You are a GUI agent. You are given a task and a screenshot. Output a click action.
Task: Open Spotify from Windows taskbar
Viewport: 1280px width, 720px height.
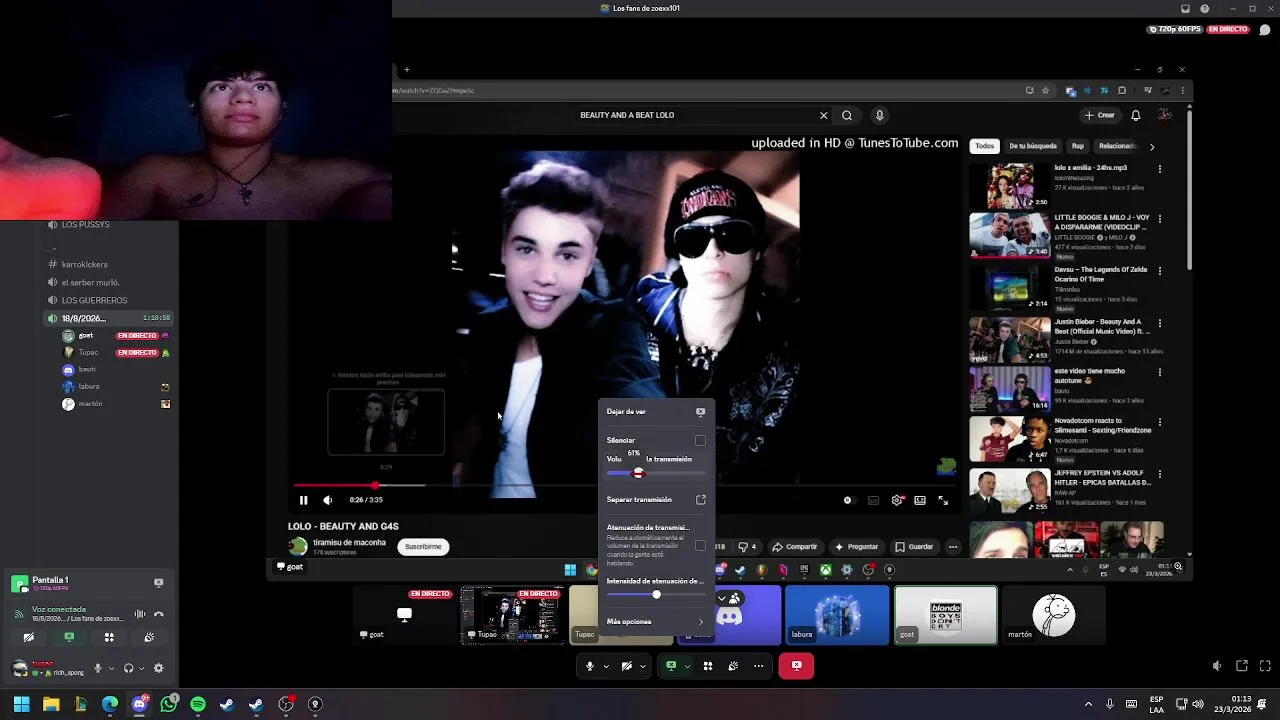(198, 705)
